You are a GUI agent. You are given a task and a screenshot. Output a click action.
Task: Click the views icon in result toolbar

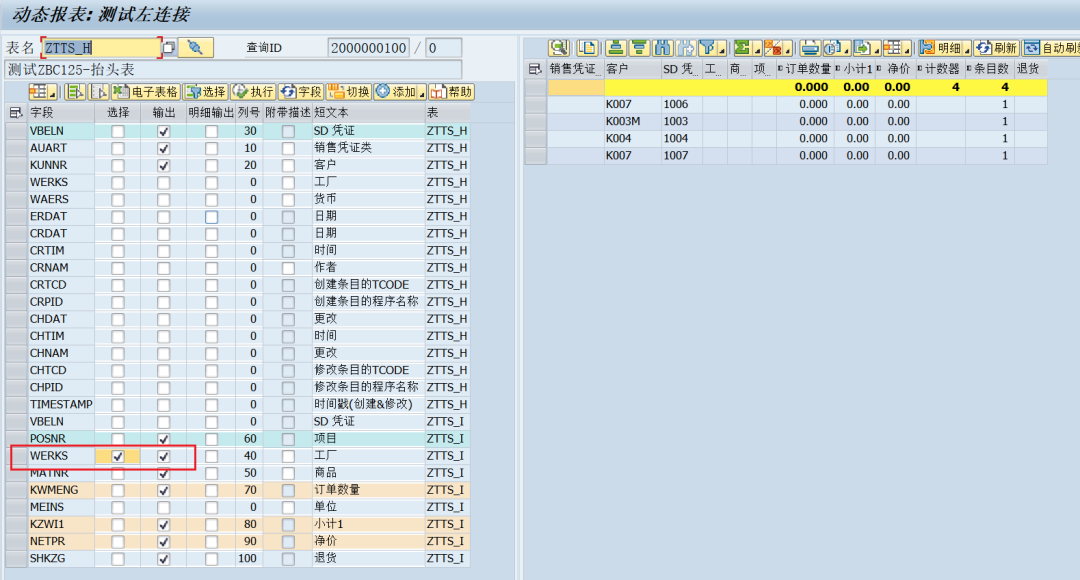[833, 48]
